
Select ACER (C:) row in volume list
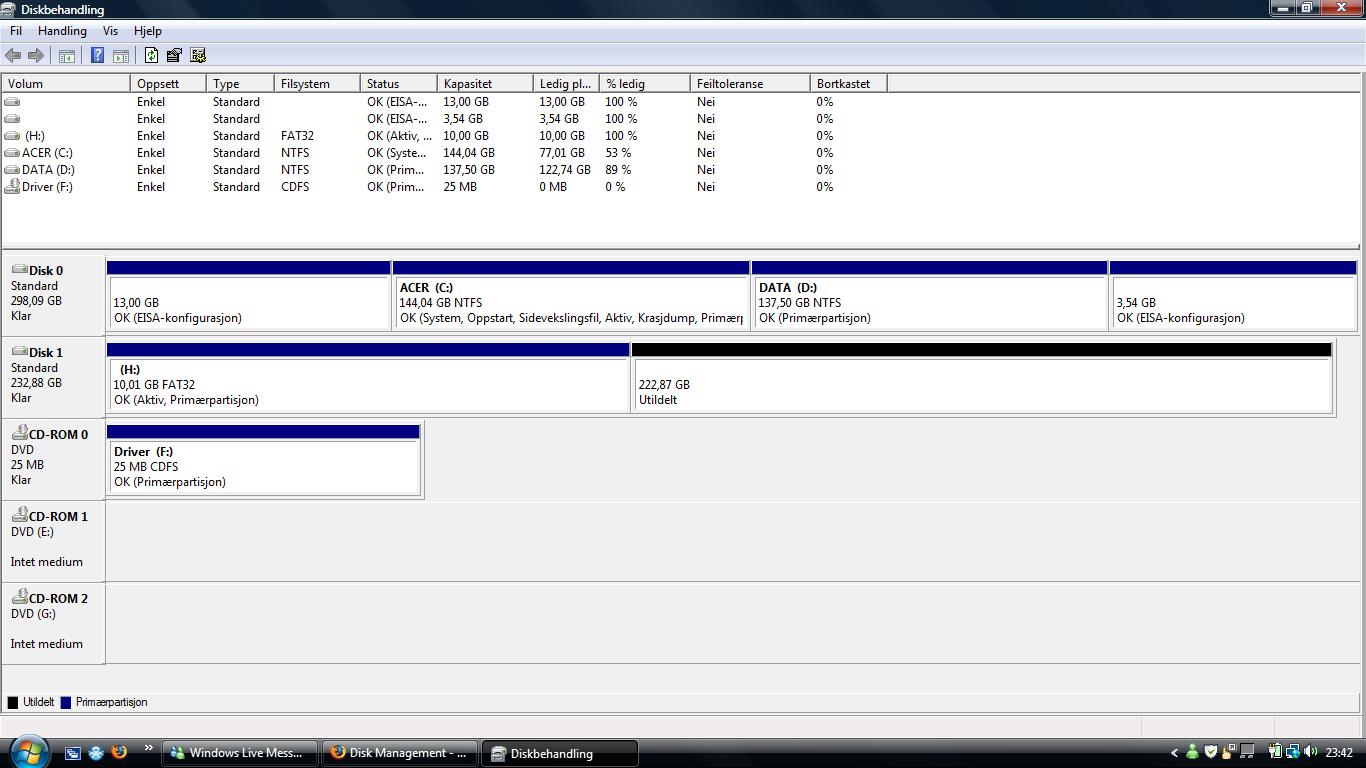pyautogui.click(x=444, y=153)
